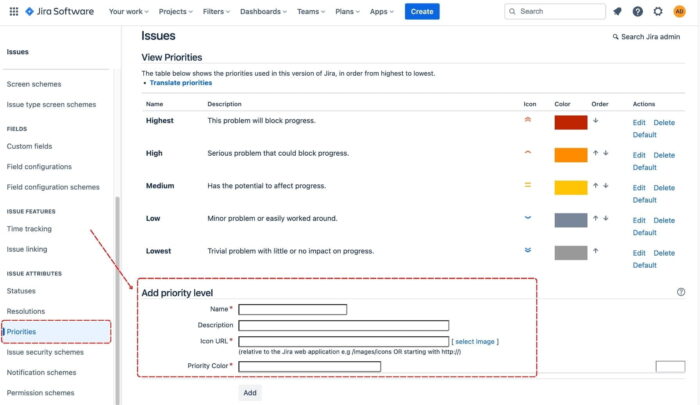Focus the top Search field
Viewport: 700px width, 405px height.
pos(555,12)
